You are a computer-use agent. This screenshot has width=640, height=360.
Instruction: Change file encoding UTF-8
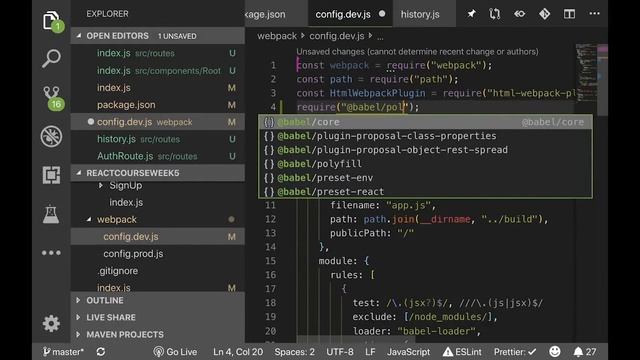tap(340, 351)
